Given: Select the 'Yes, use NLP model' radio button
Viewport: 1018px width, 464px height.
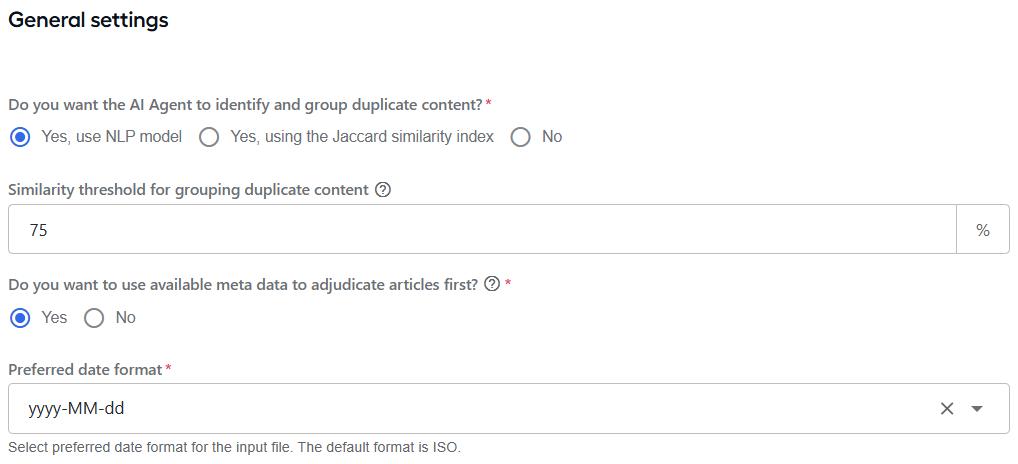Looking at the screenshot, I should [21, 137].
